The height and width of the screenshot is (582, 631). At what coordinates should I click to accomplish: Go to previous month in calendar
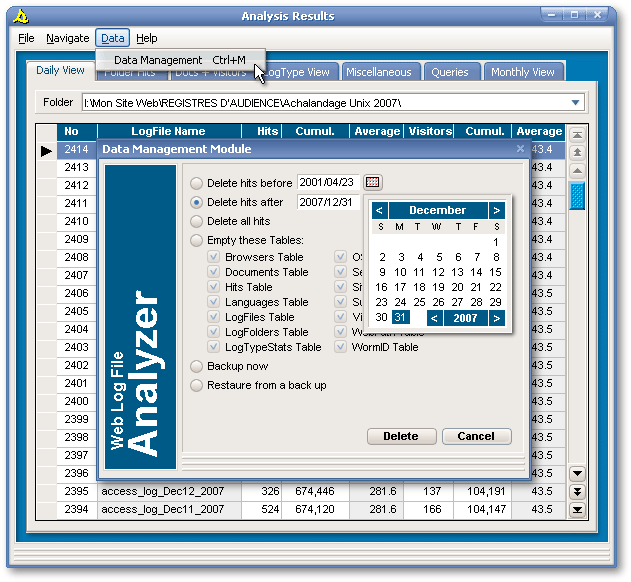coord(379,210)
